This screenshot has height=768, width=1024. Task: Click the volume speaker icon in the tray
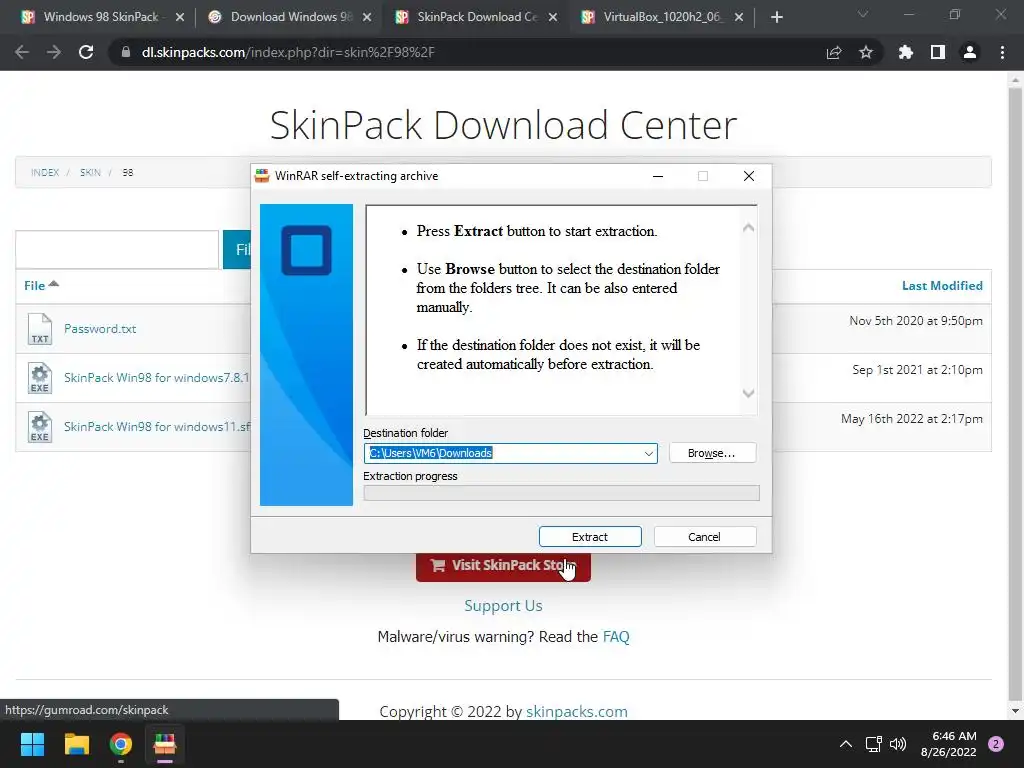pyautogui.click(x=898, y=744)
